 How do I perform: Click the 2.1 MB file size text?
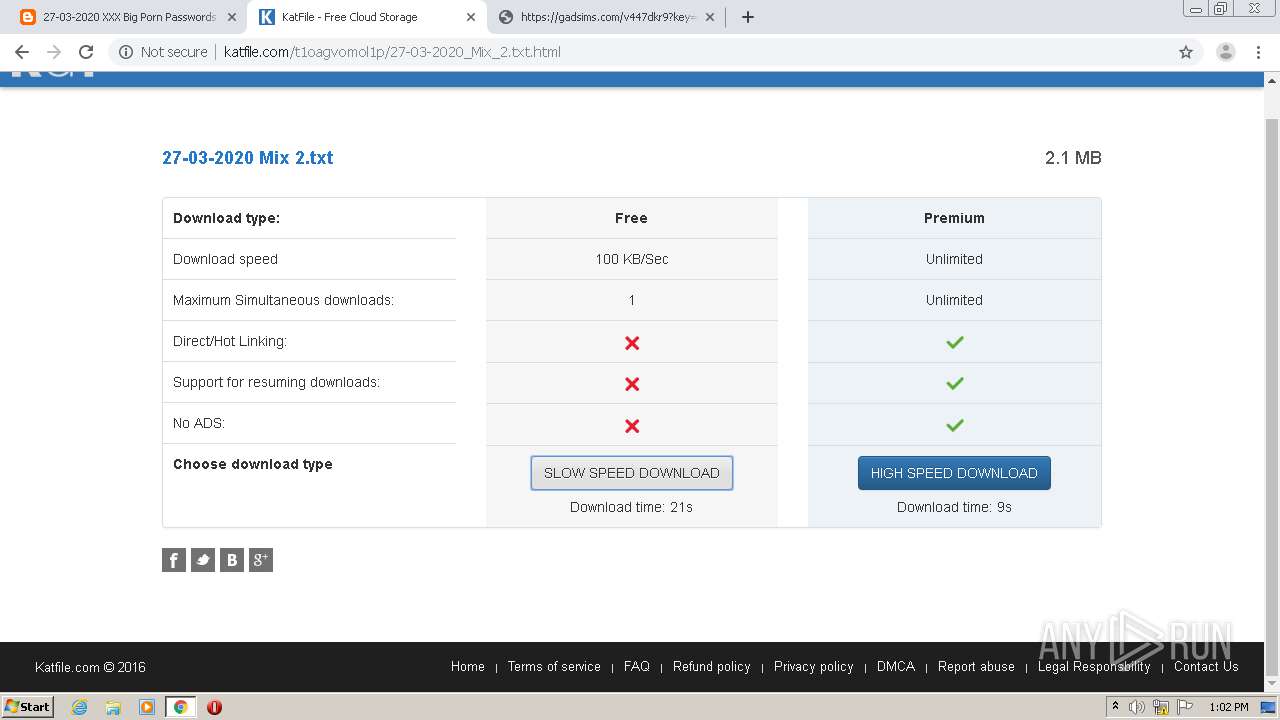1073,157
